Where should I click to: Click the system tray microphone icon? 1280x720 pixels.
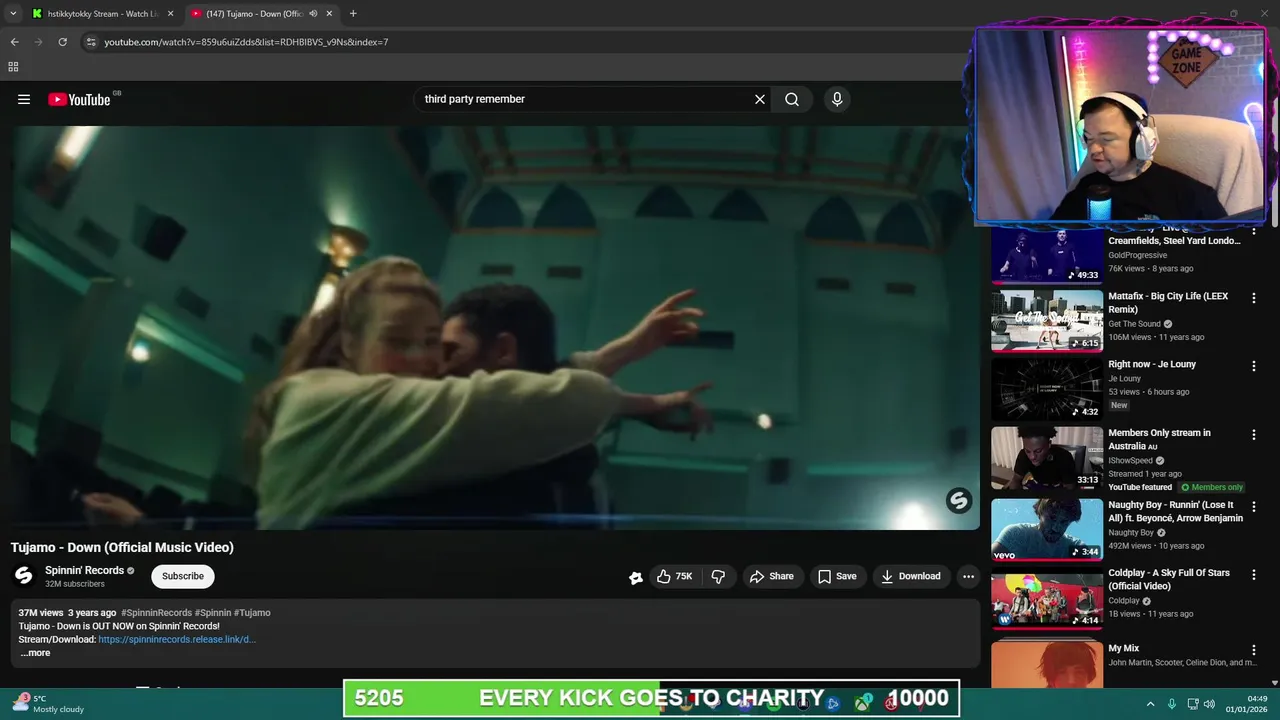pos(1172,704)
